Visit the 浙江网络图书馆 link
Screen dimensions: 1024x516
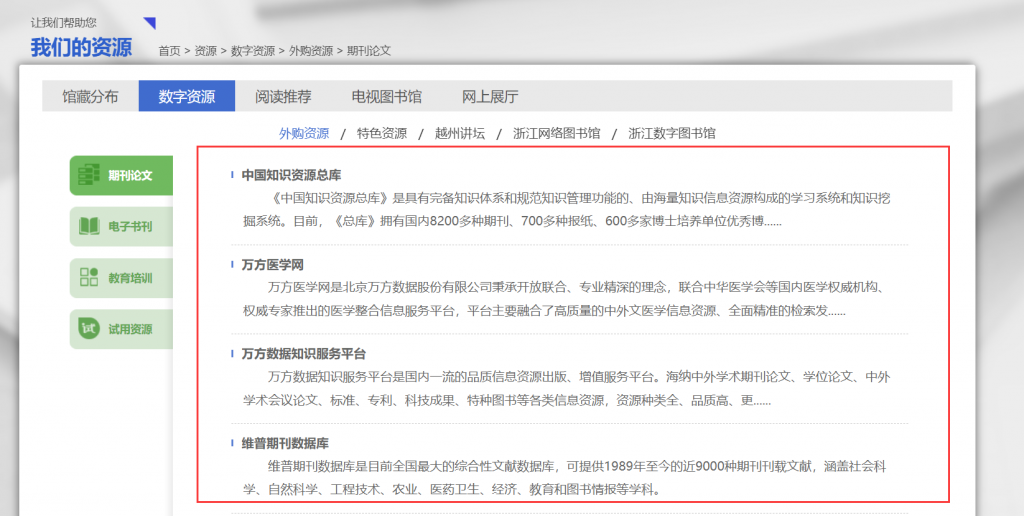coord(556,133)
